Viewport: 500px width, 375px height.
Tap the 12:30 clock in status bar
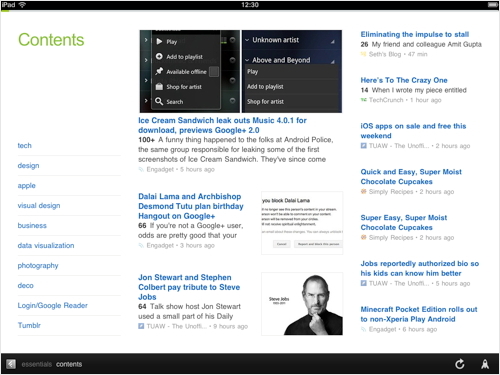[250, 5]
